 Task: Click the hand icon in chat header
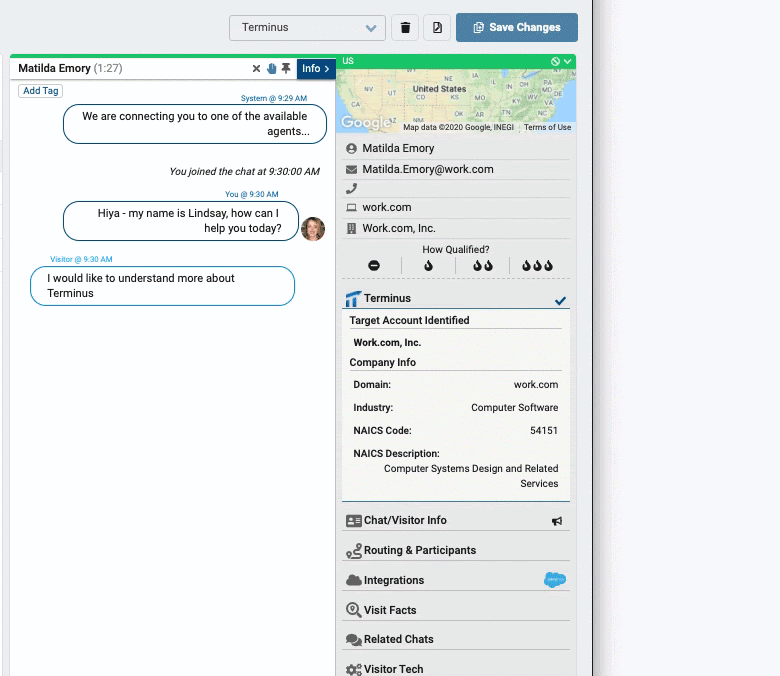click(x=271, y=69)
